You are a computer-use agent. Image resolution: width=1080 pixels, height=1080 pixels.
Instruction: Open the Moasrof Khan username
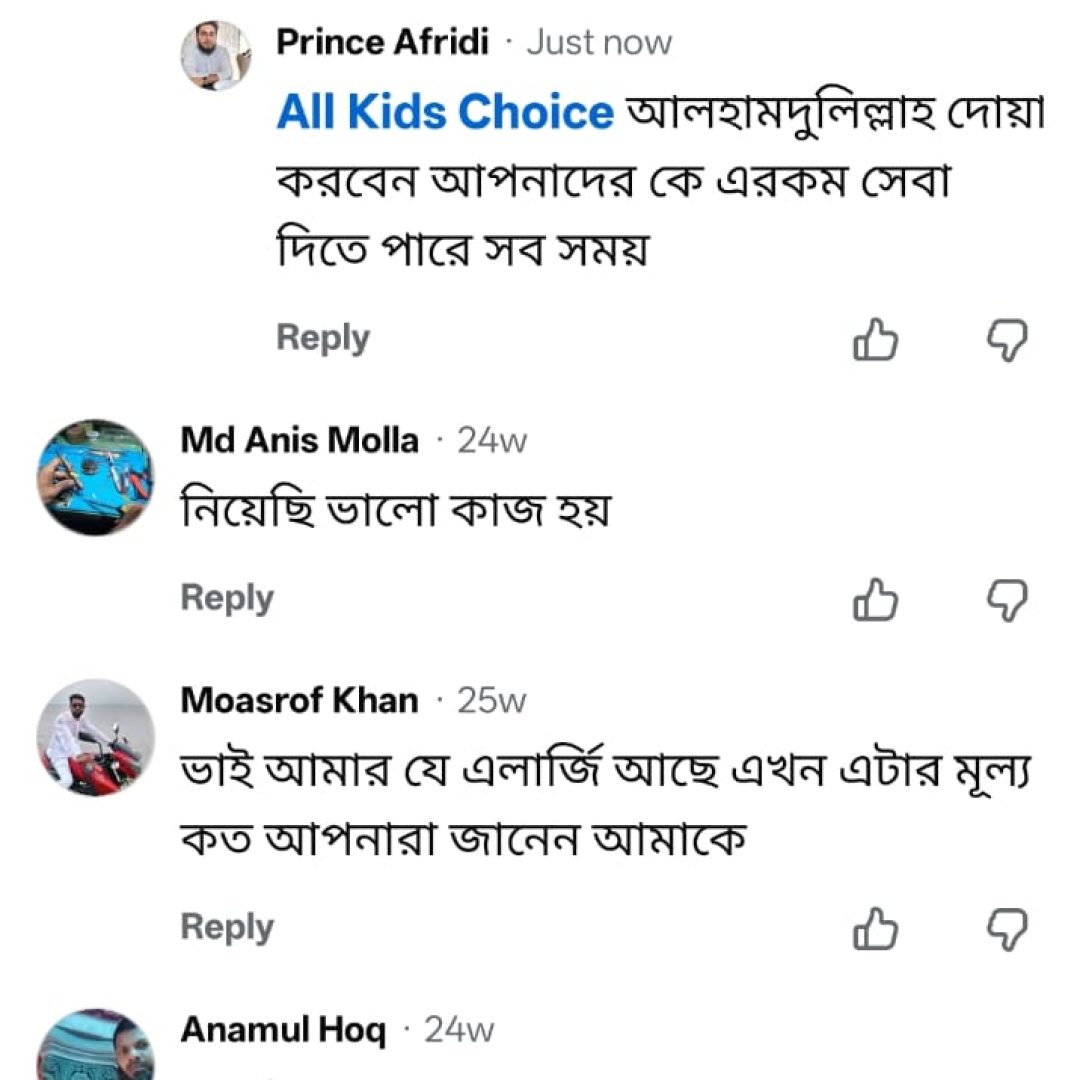(x=300, y=700)
